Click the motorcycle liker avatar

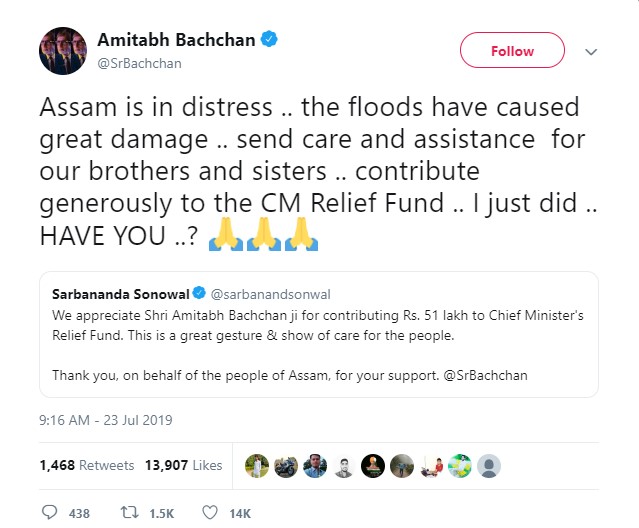[286, 465]
